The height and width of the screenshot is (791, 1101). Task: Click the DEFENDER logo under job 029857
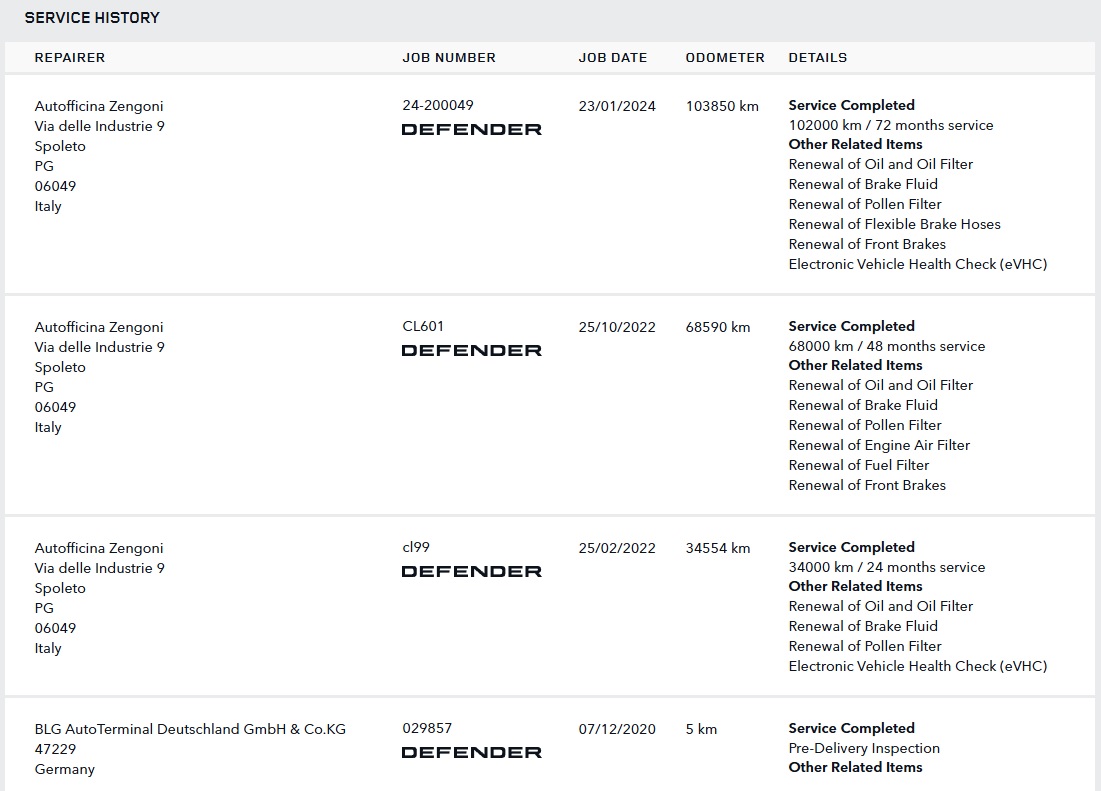(x=471, y=752)
